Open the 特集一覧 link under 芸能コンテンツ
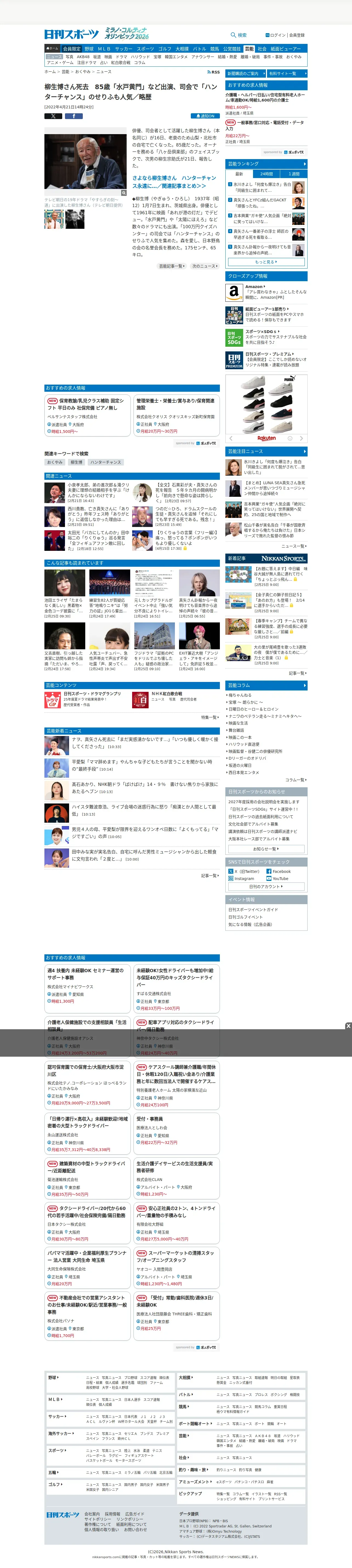This screenshot has width=352, height=1568. coord(210,717)
